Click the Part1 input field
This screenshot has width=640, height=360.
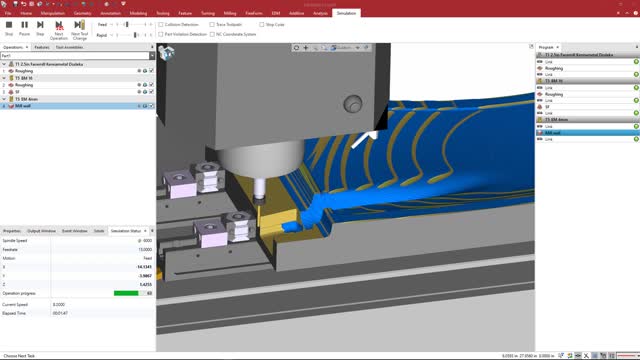75,56
